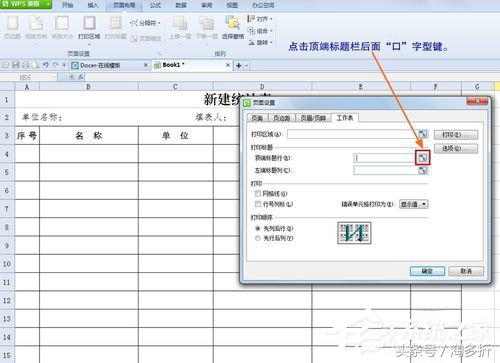Open the Paper Size (纸张大小) tool
The height and width of the screenshot is (363, 500).
tap(62, 27)
